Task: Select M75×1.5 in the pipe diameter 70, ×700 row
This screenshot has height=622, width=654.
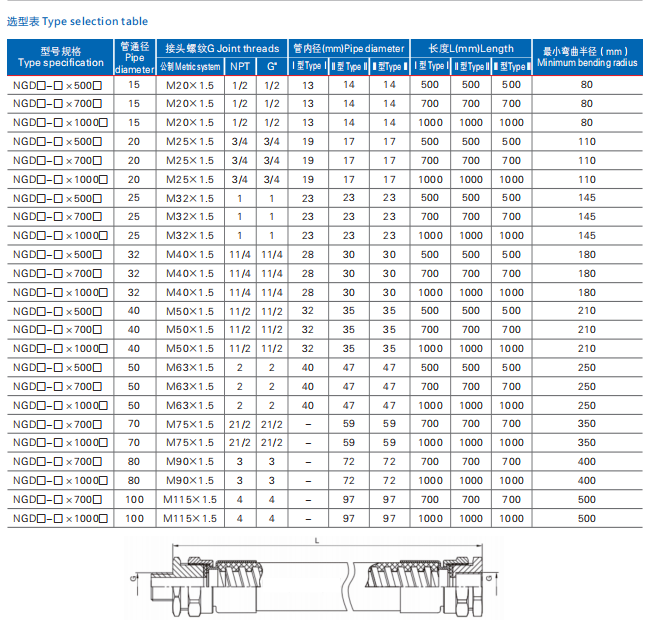Action: pos(190,424)
